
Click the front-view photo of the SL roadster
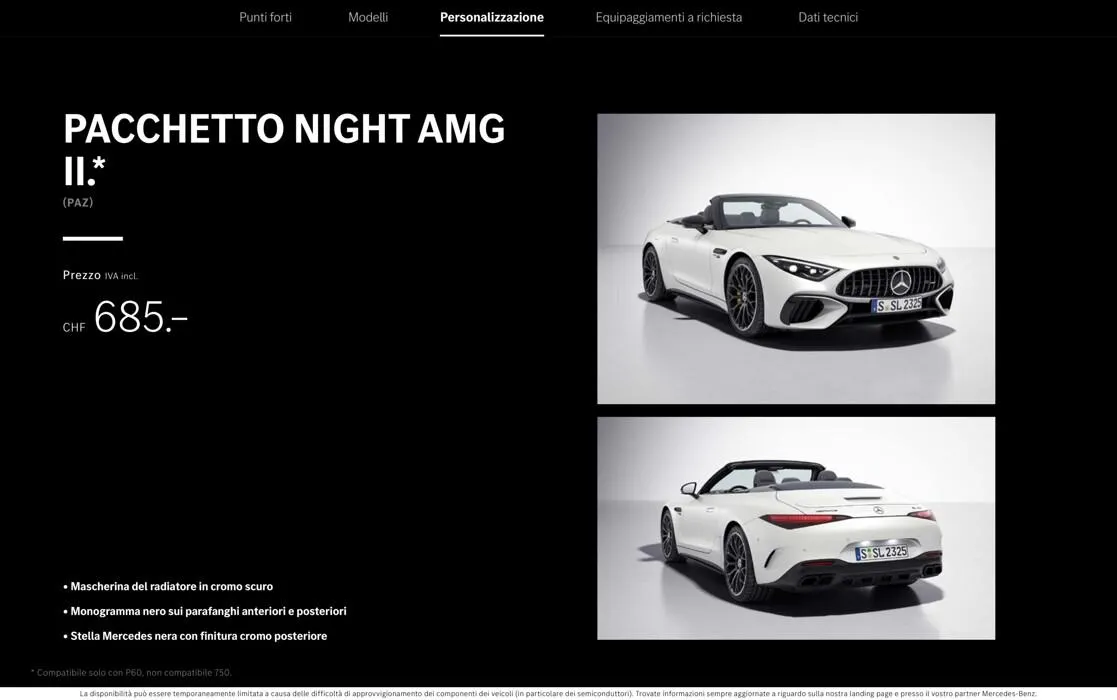click(795, 258)
